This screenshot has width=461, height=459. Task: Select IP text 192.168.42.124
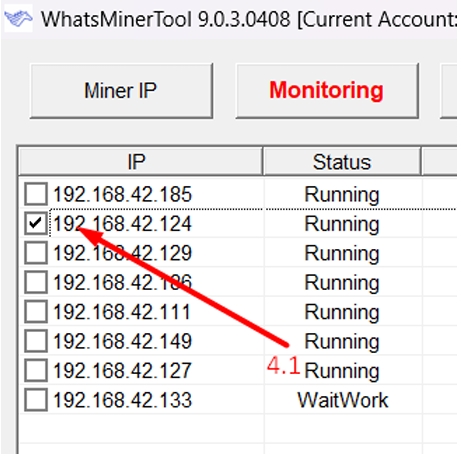coord(123,224)
